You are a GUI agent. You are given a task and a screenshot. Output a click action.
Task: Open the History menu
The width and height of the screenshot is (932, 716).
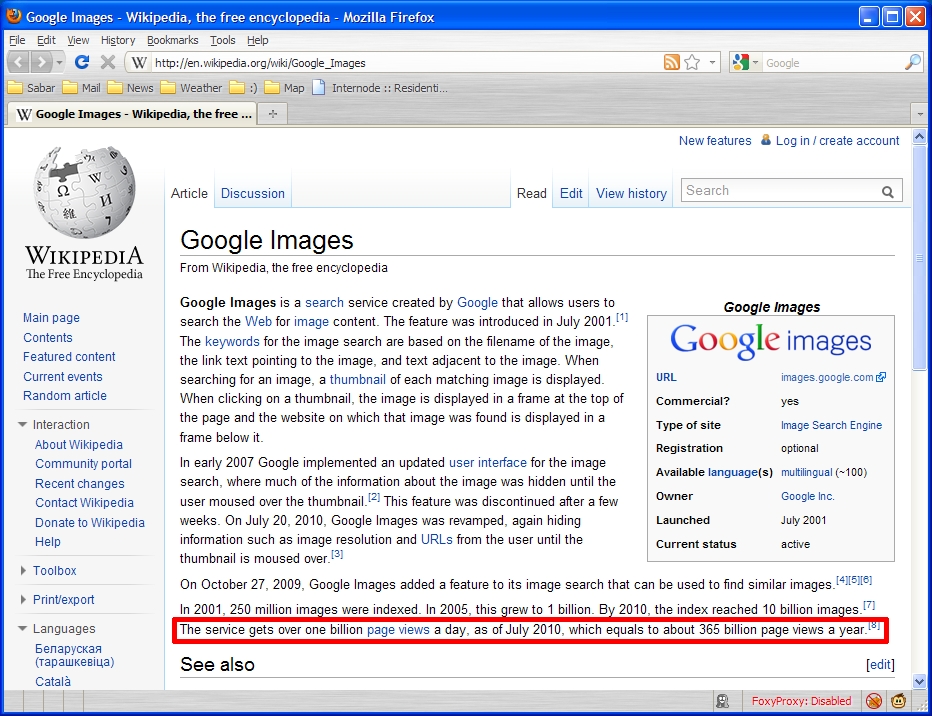point(118,40)
